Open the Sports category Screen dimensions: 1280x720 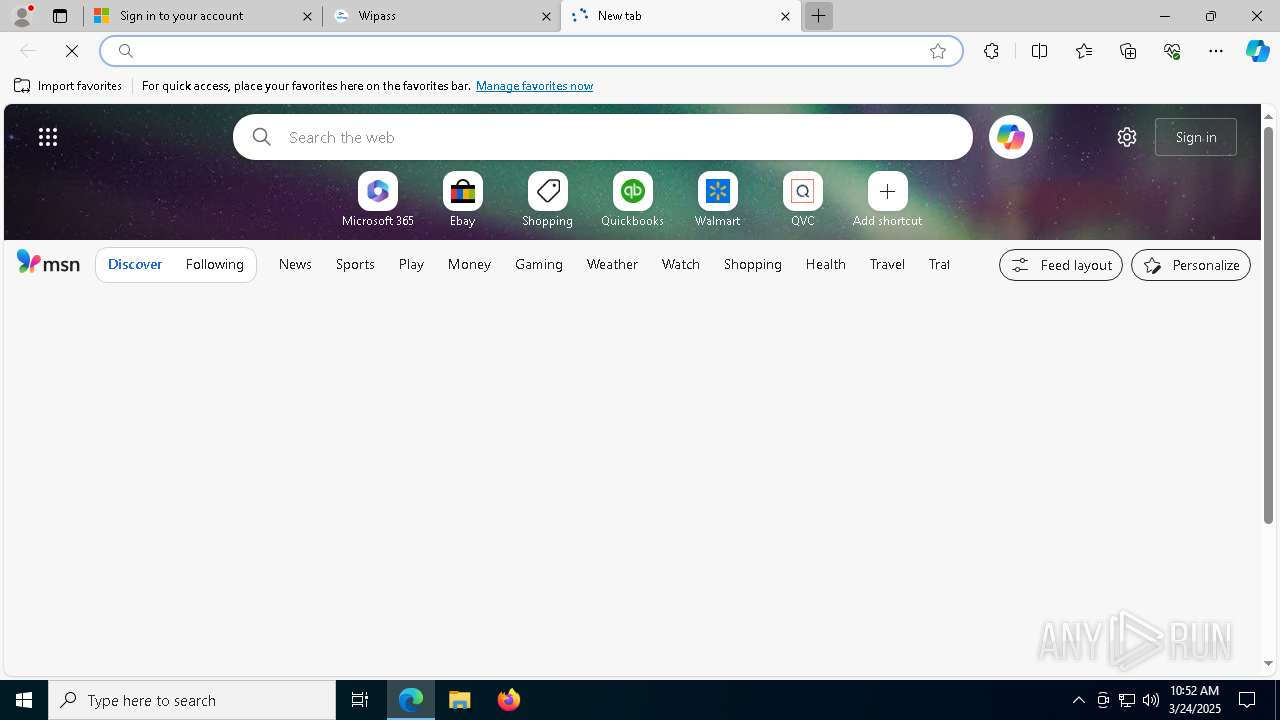pos(355,264)
